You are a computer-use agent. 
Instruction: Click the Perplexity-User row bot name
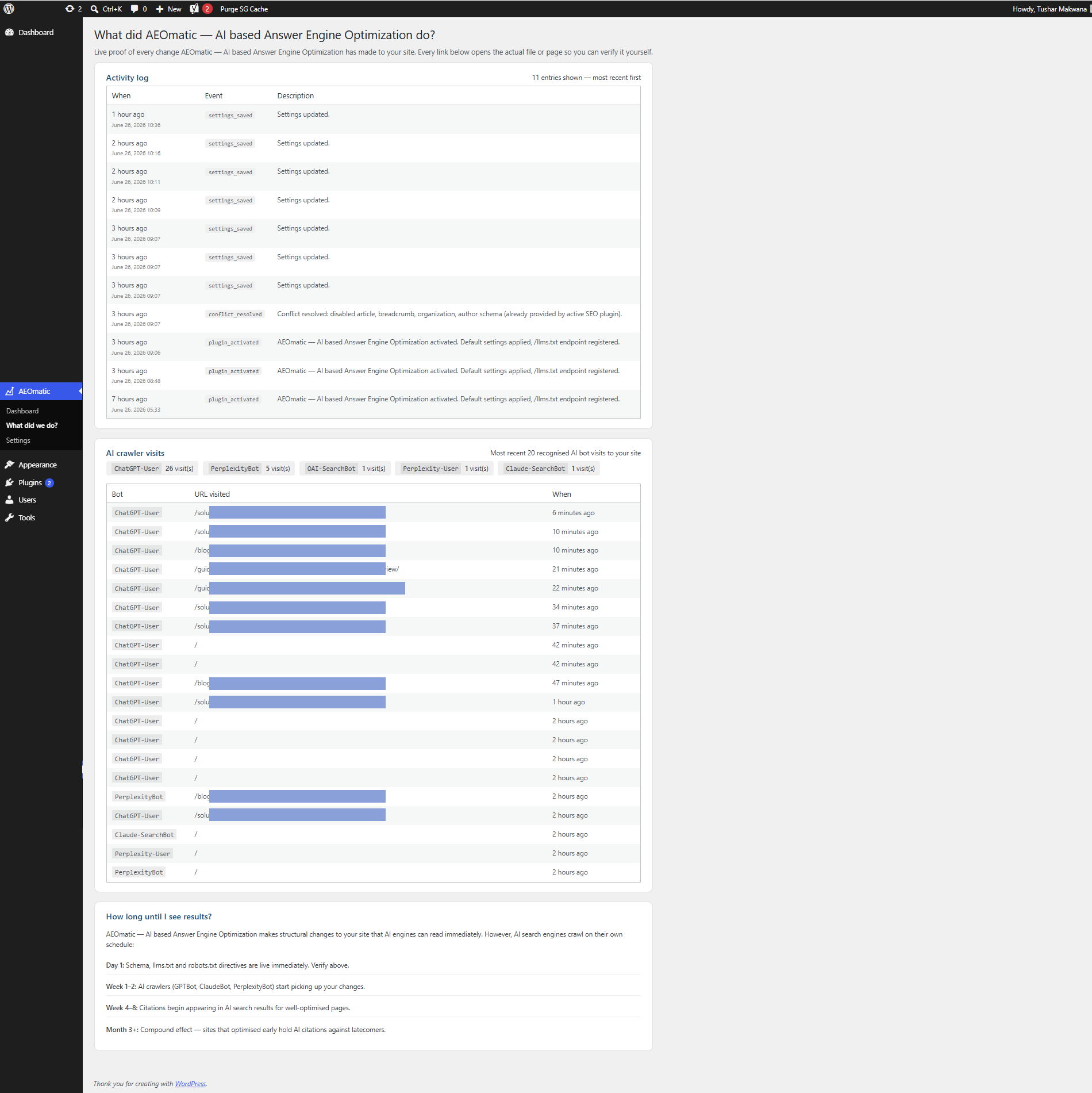point(143,853)
